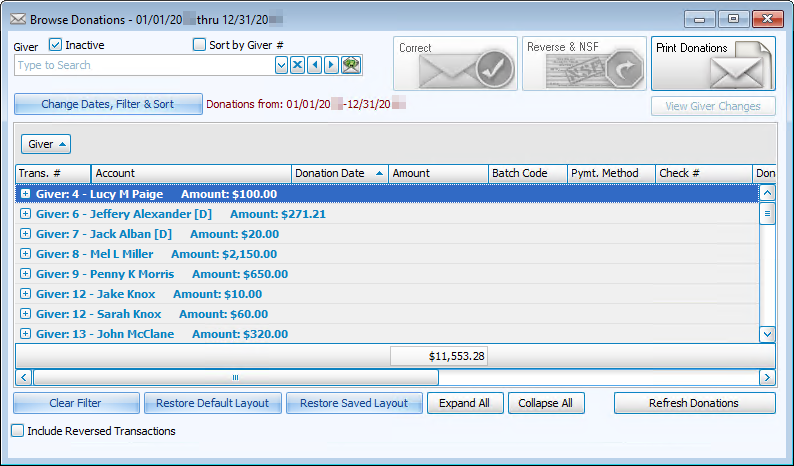The width and height of the screenshot is (794, 466).
Task: Click the Expand All button
Action: point(464,403)
